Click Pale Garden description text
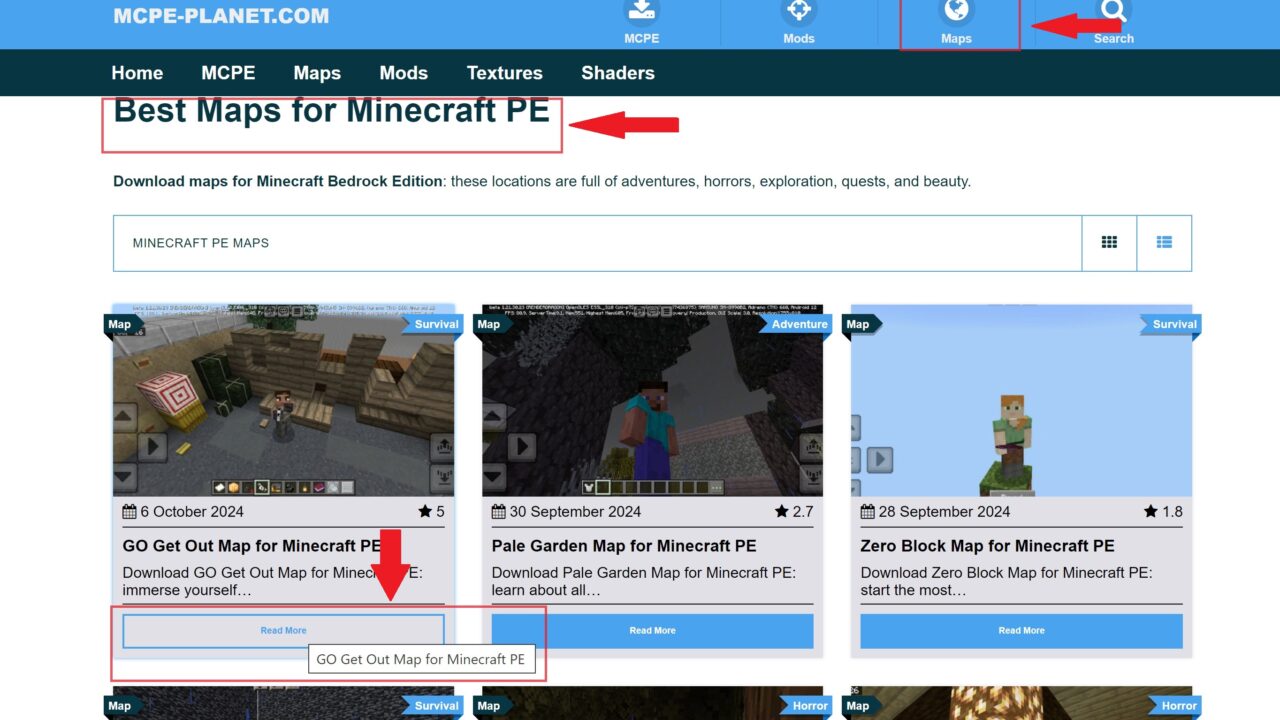The image size is (1280, 720). tap(643, 582)
